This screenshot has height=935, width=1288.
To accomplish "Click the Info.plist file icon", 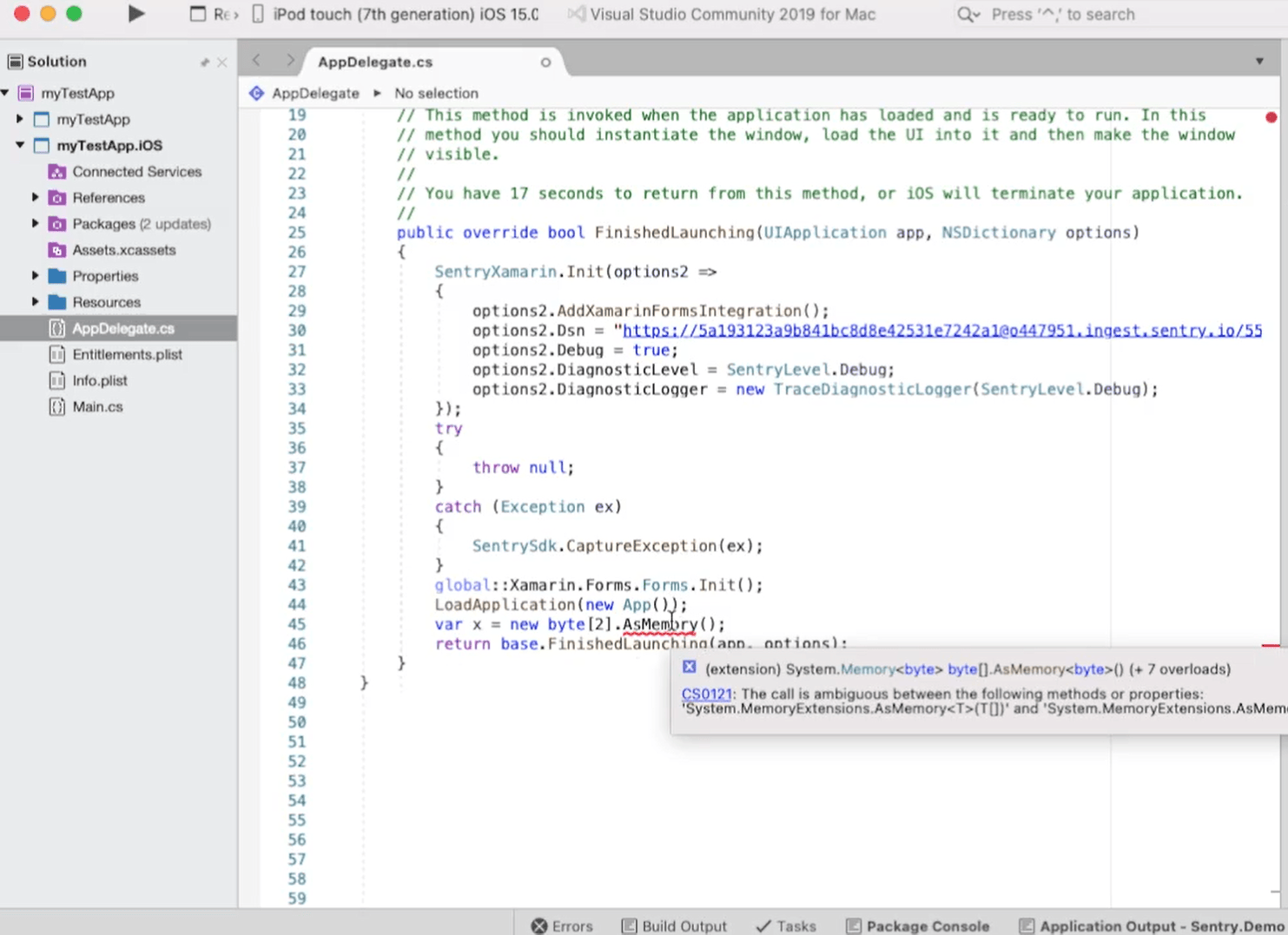I will [x=57, y=380].
